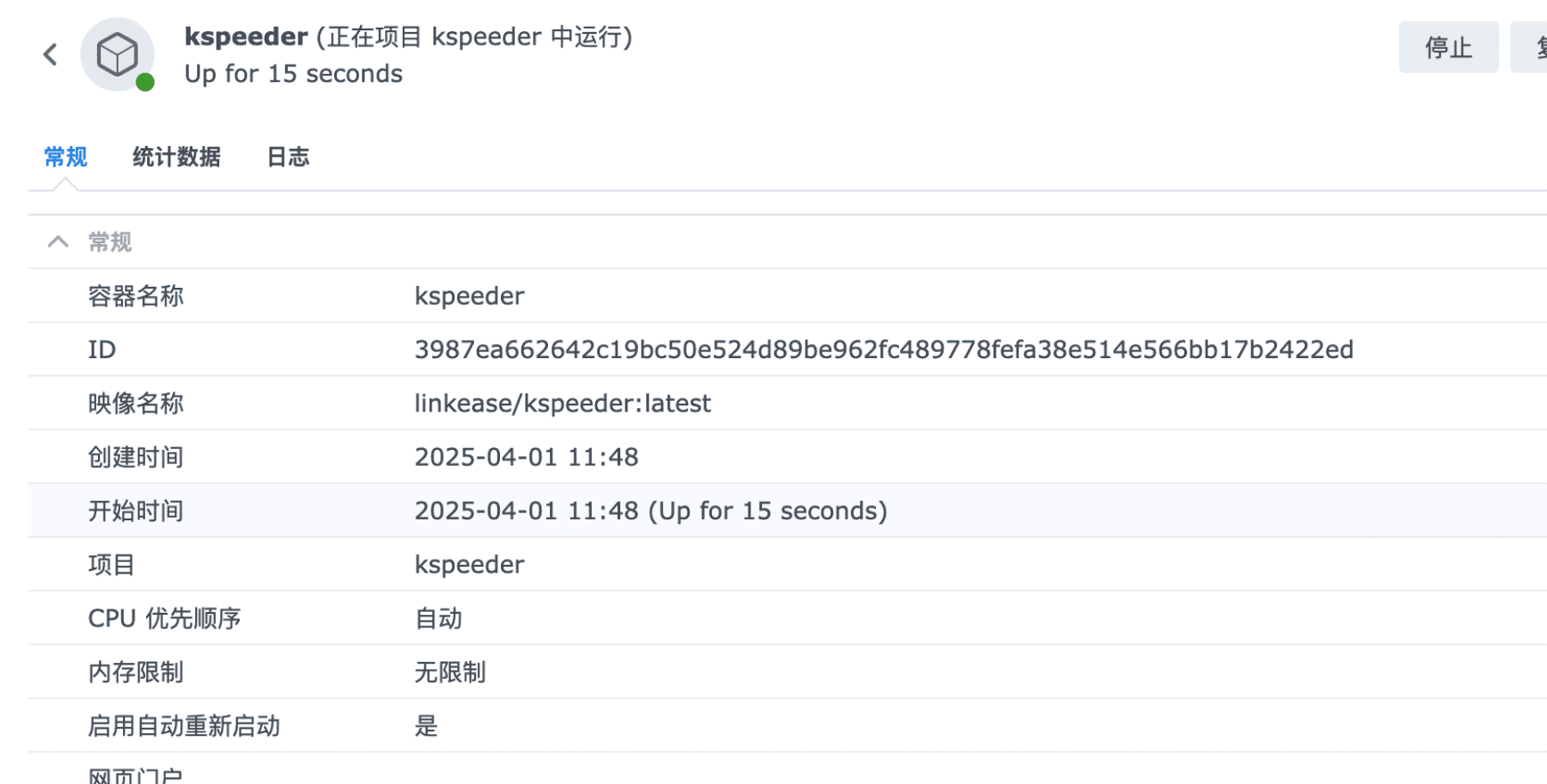
Task: Select the 常规 tab
Action: click(x=65, y=157)
